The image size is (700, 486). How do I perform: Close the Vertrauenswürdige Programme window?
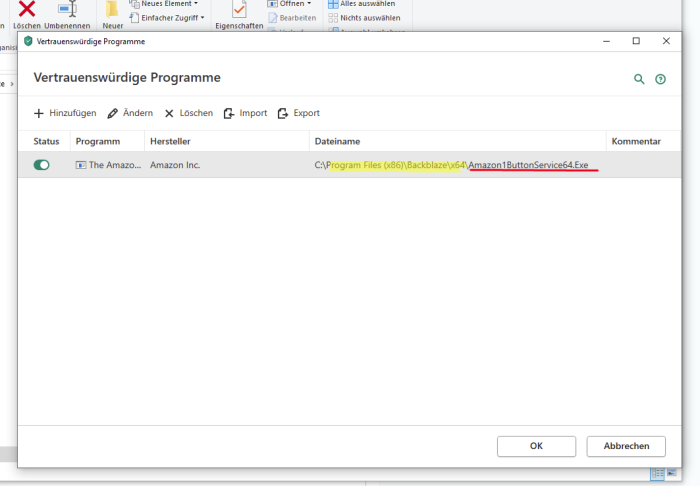coord(666,41)
